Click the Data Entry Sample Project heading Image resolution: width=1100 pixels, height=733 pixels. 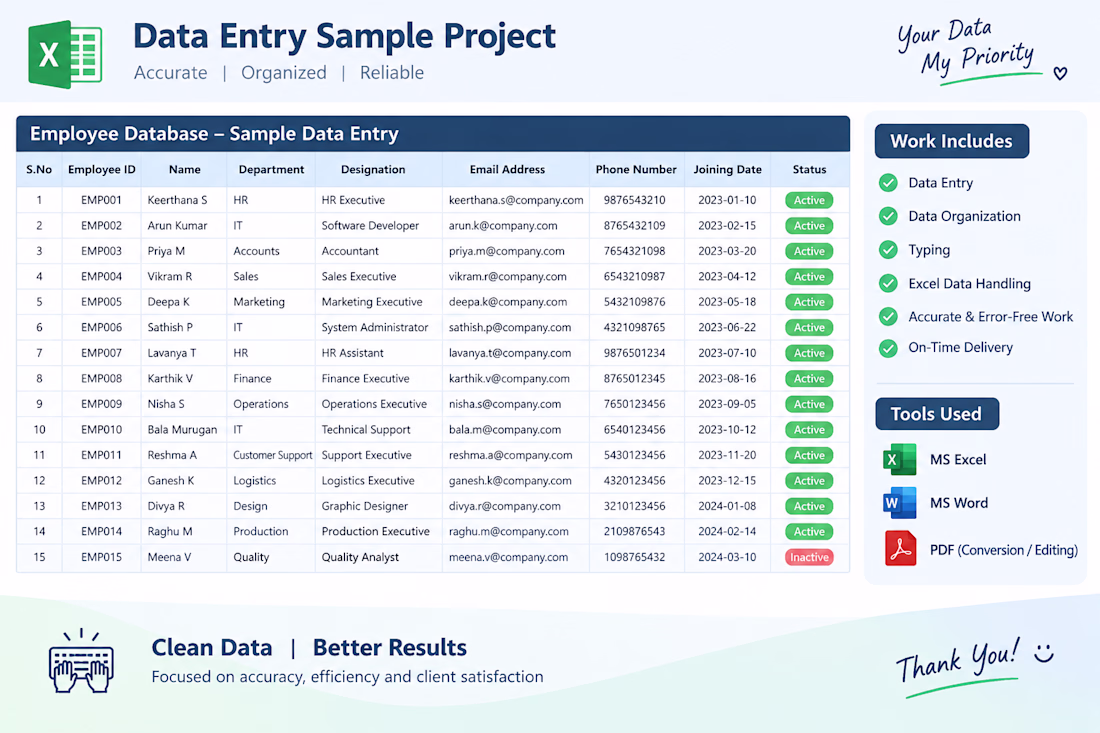[x=344, y=36]
